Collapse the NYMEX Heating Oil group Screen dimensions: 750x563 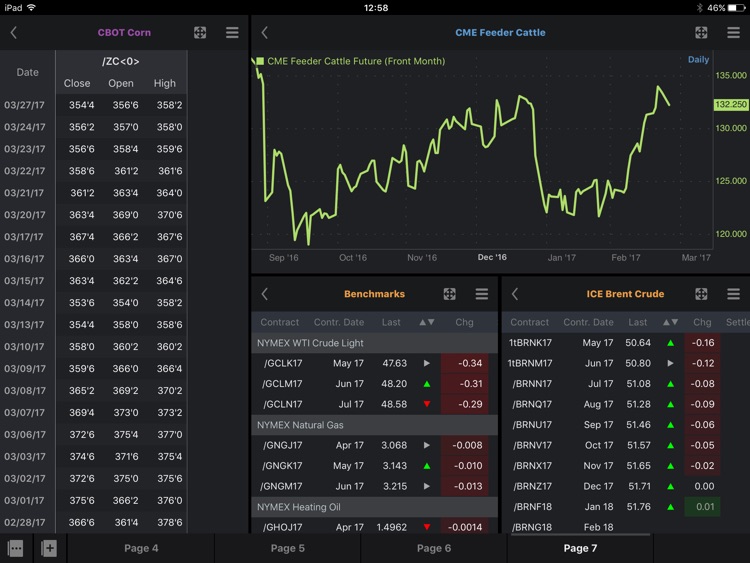click(x=375, y=507)
